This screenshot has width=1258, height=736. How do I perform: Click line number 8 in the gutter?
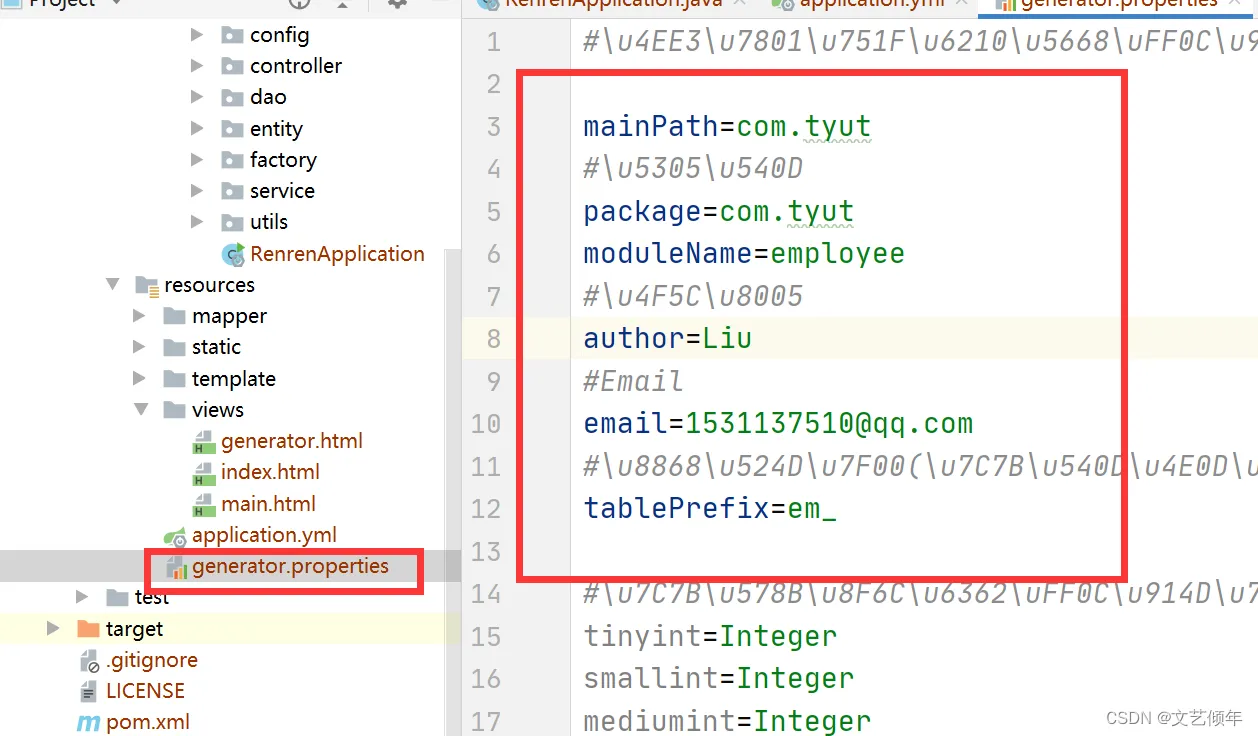point(493,339)
